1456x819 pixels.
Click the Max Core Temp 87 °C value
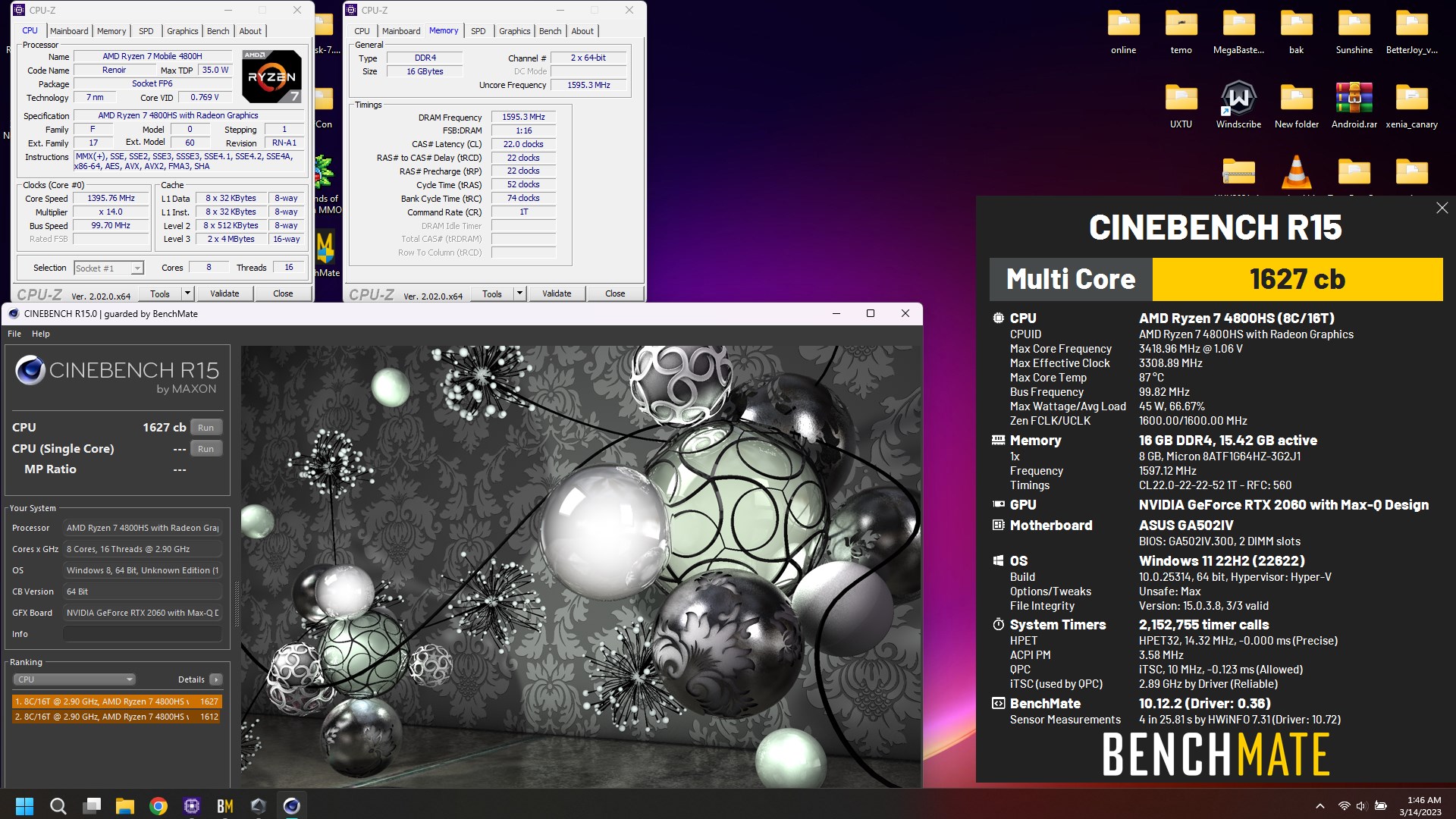(x=1151, y=378)
